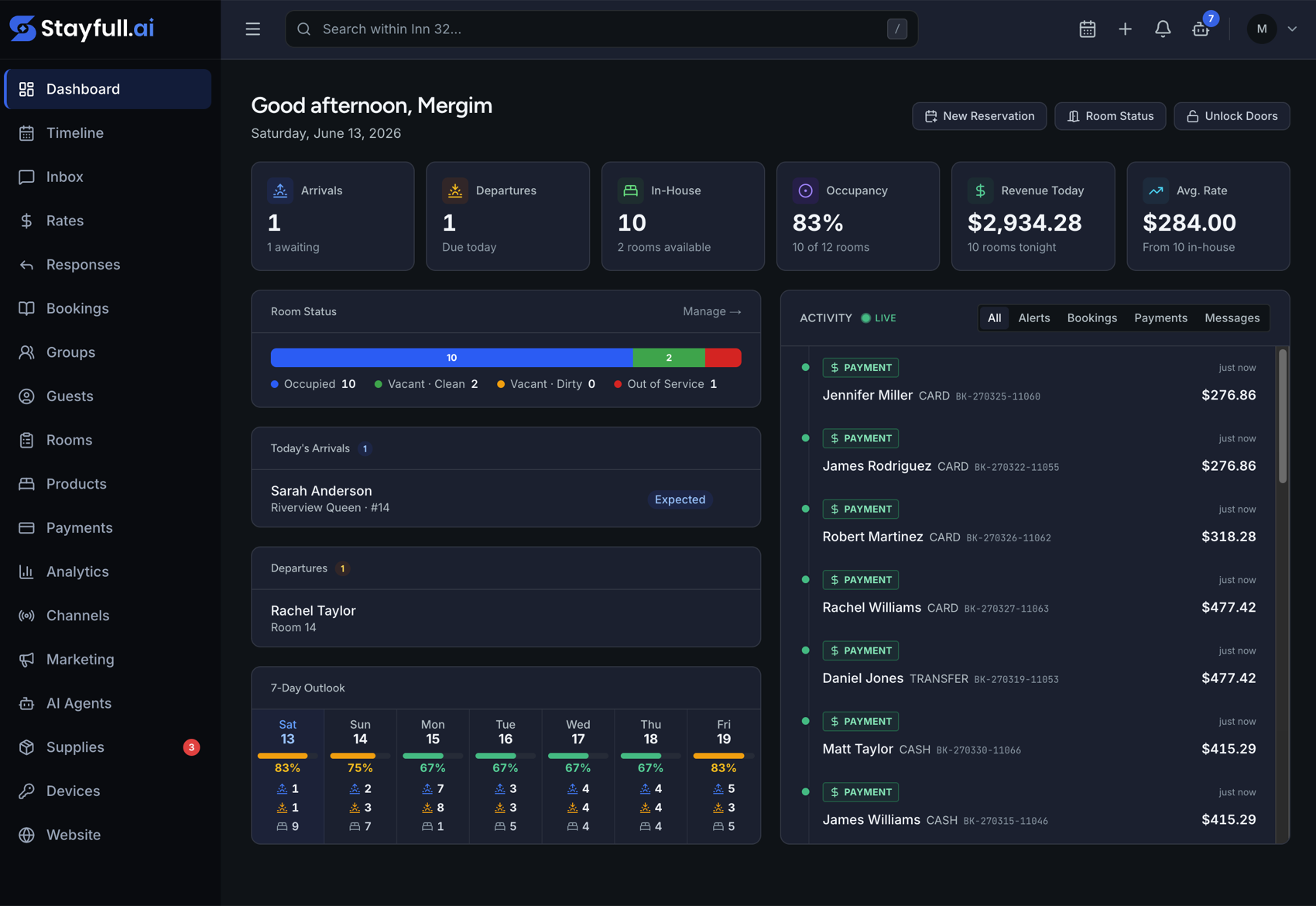The image size is (1316, 906).
Task: Click the In-House bed icon
Action: click(630, 190)
